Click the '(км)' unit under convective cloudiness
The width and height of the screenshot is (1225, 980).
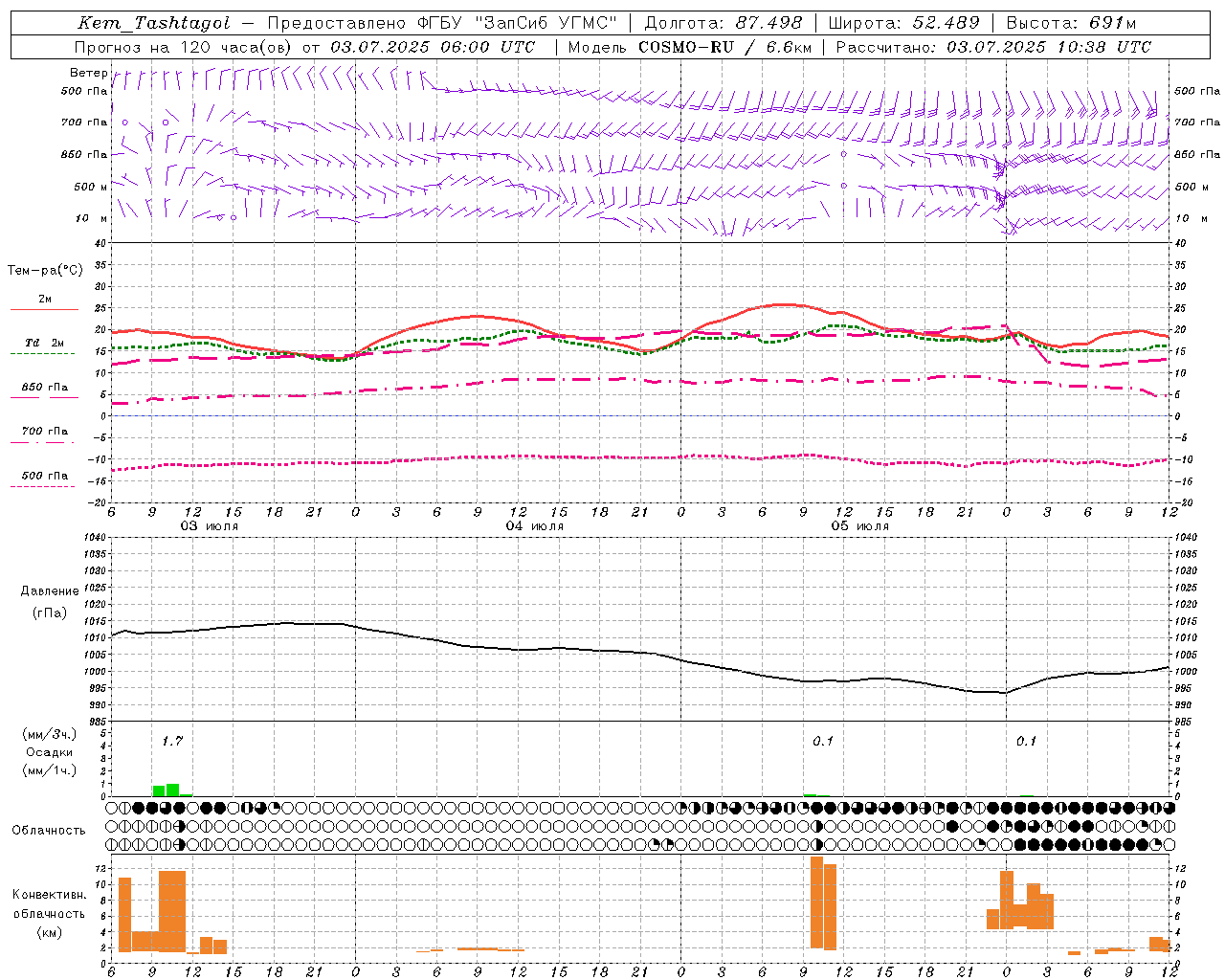pos(49,932)
